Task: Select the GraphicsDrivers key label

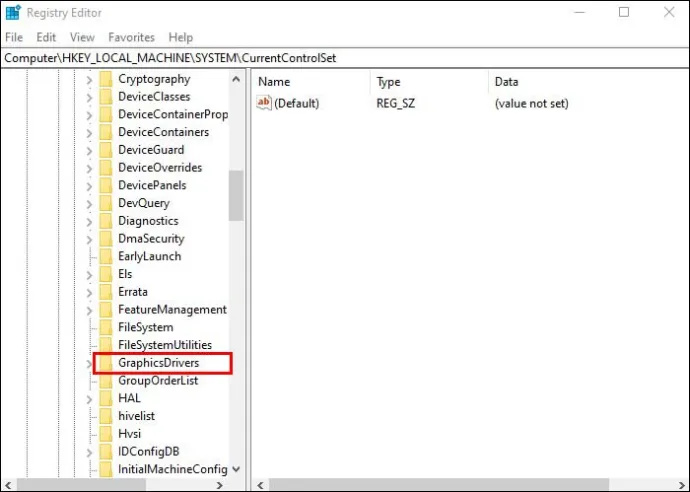Action: tap(158, 363)
